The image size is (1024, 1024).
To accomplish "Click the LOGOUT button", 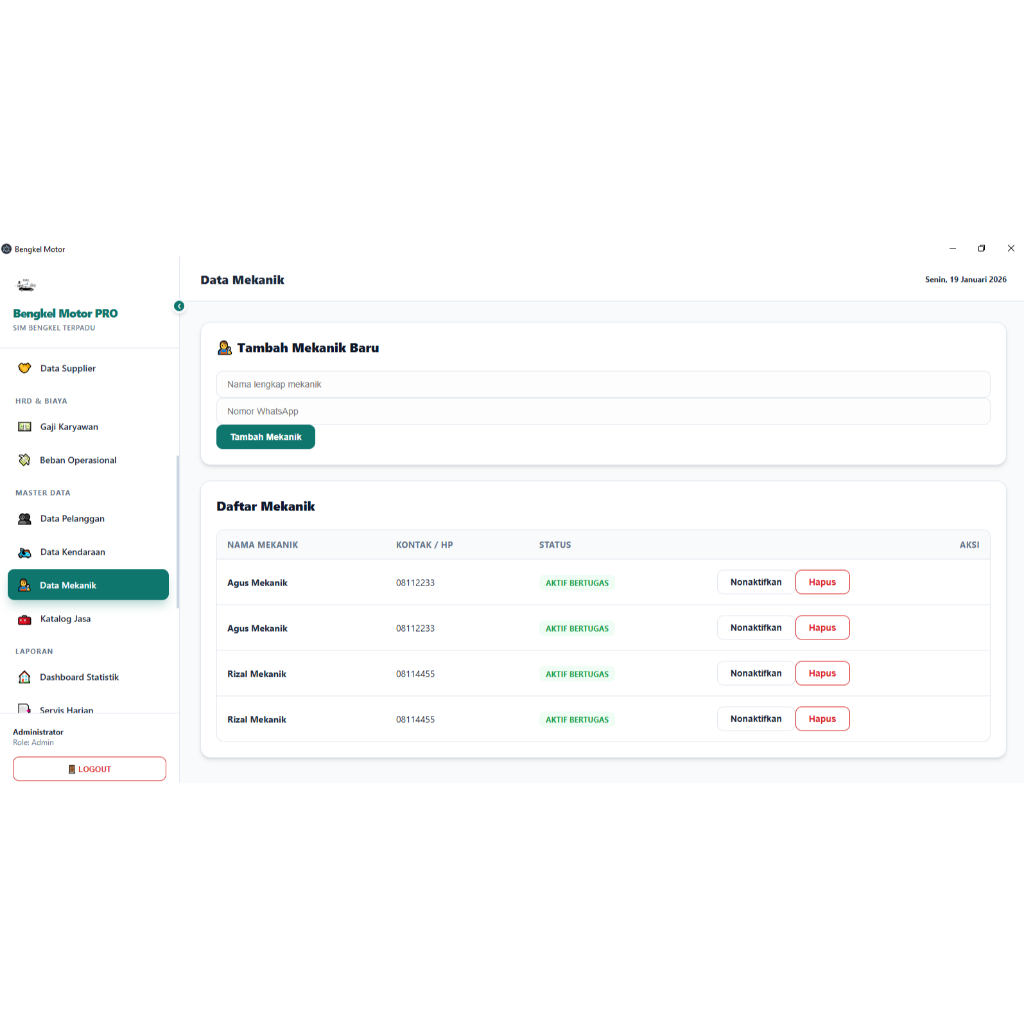I will (89, 769).
